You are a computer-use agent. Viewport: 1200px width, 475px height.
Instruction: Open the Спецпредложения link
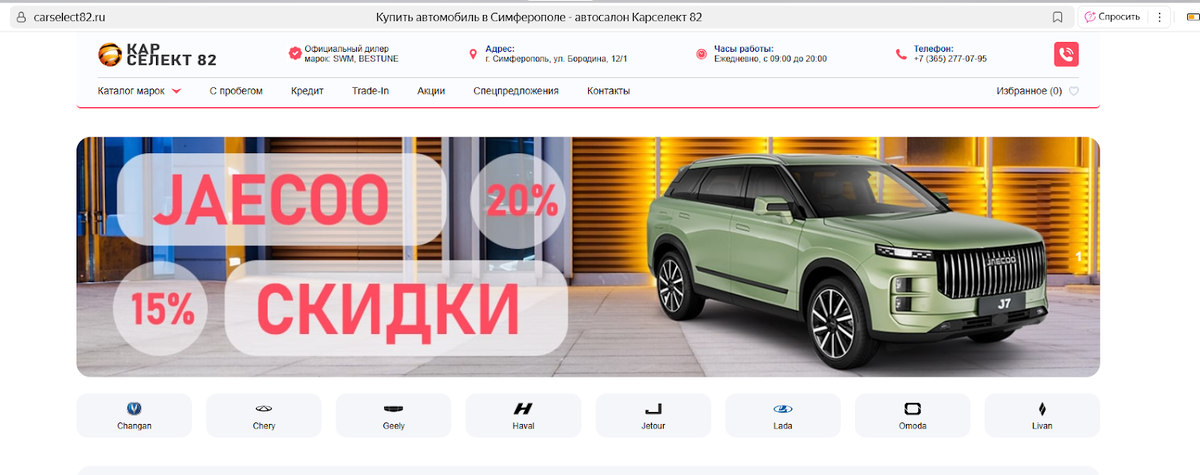[x=516, y=91]
